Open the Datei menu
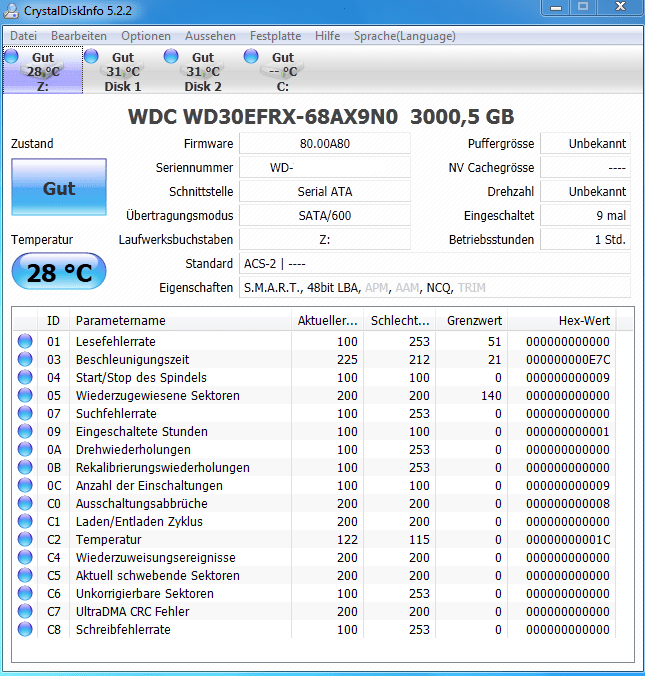Screen dimensions: 645x676 [23, 36]
